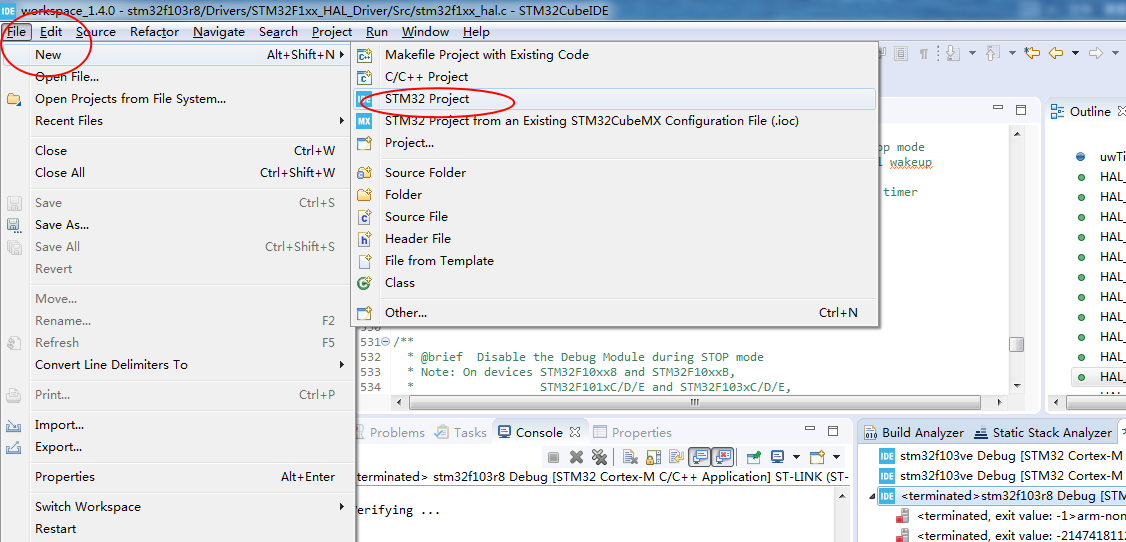1126x542 pixels.
Task: Switch to the Problems tab
Action: pos(390,432)
